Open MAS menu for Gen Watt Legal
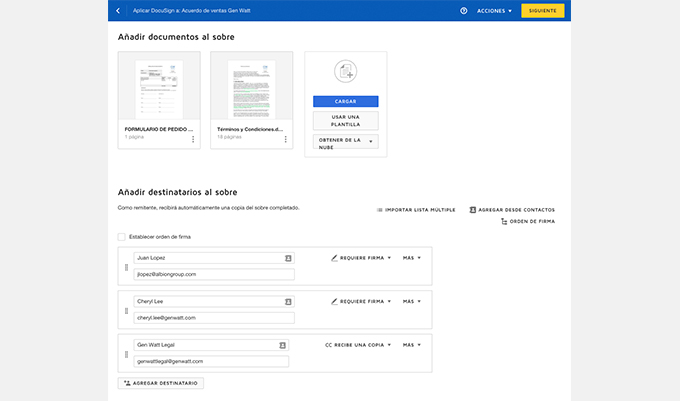 click(411, 345)
